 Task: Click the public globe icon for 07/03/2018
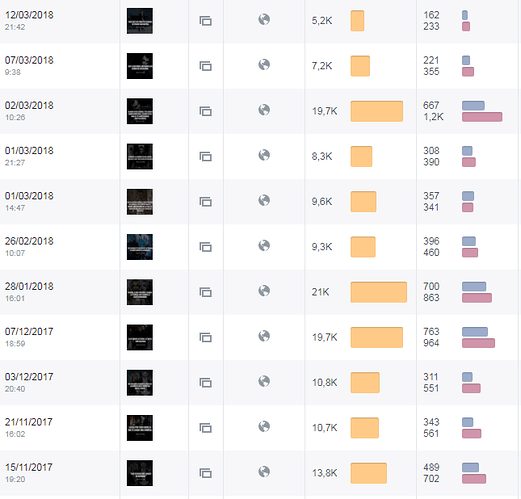pyautogui.click(x=264, y=64)
